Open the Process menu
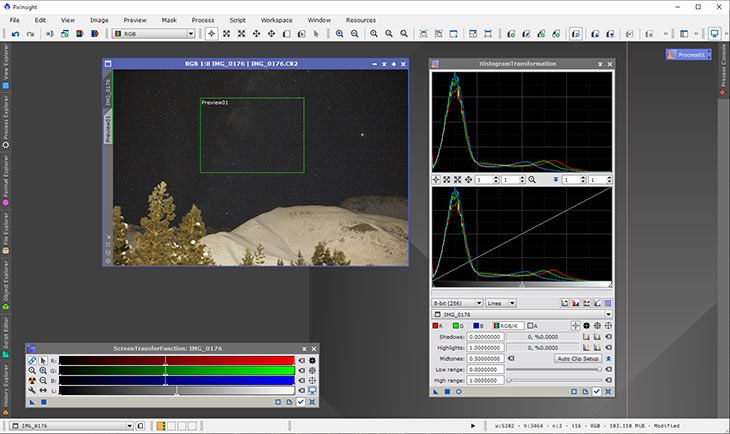This screenshot has height=434, width=730. (x=202, y=19)
